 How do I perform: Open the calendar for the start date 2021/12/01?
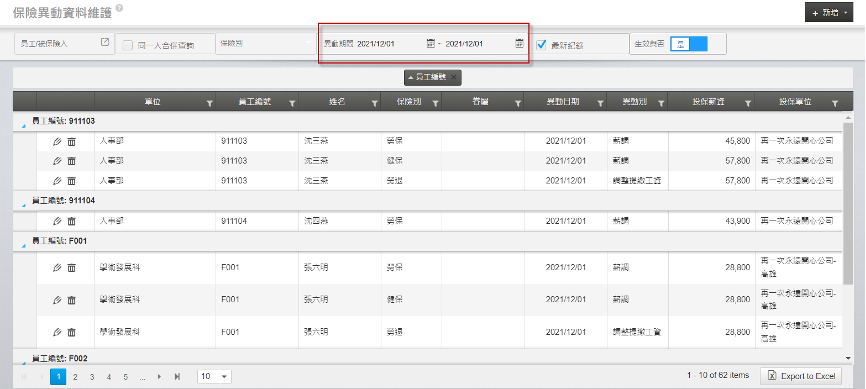coord(431,43)
